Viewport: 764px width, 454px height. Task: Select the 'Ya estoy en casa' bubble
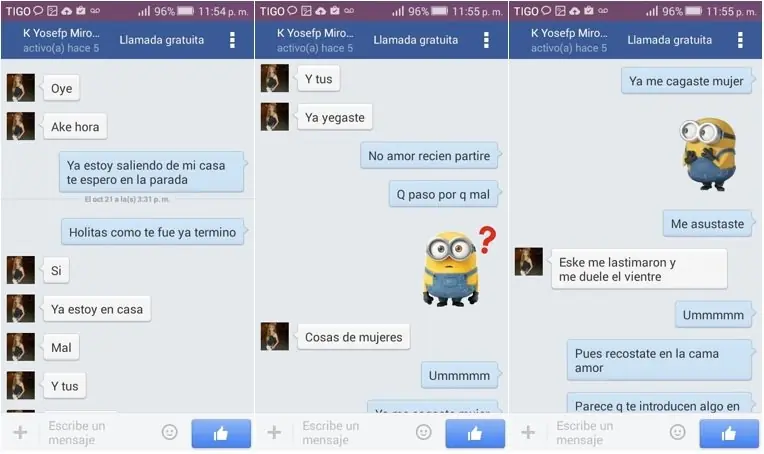click(x=97, y=309)
